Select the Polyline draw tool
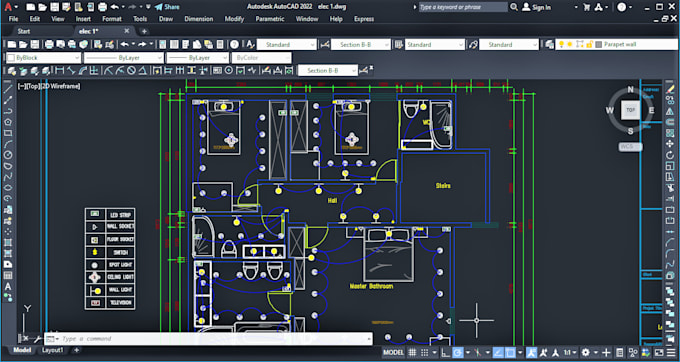Screen dimensions: 680x362 point(8,111)
